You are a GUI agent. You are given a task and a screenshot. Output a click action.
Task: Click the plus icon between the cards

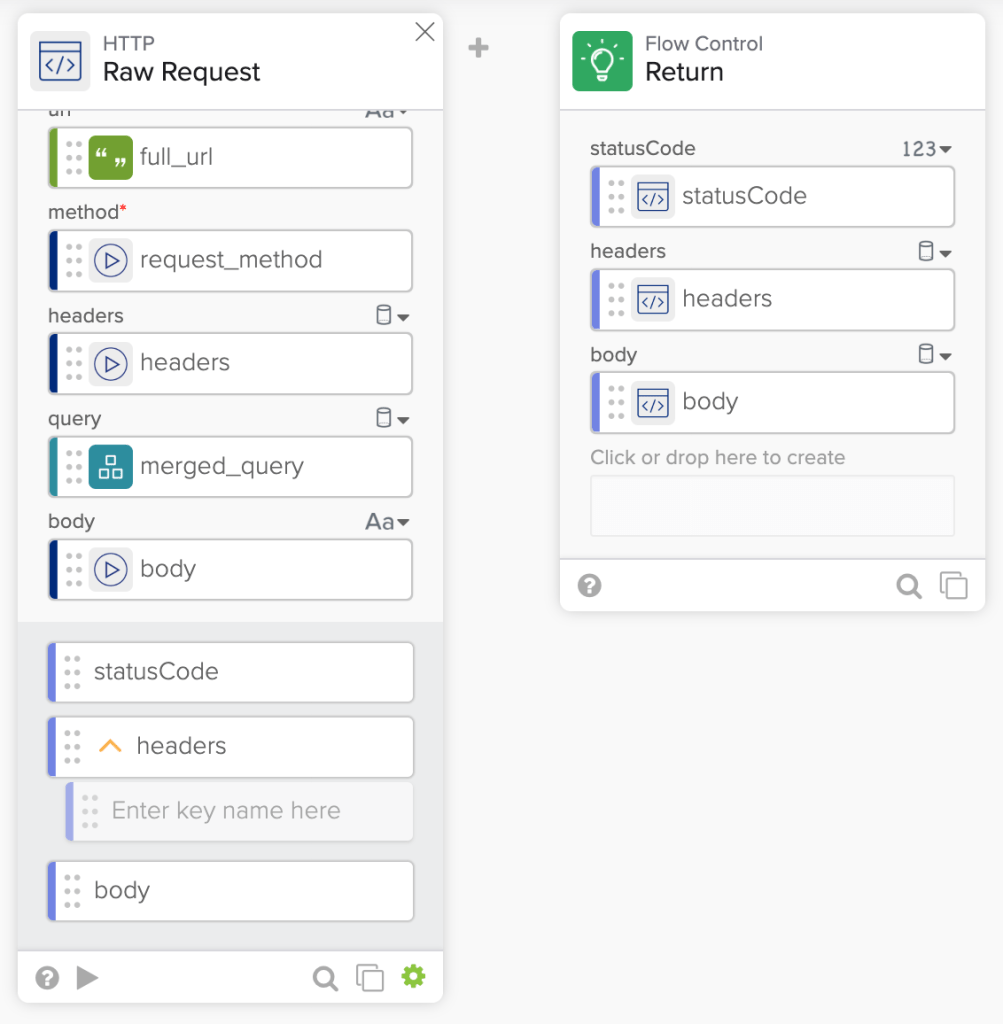[479, 47]
